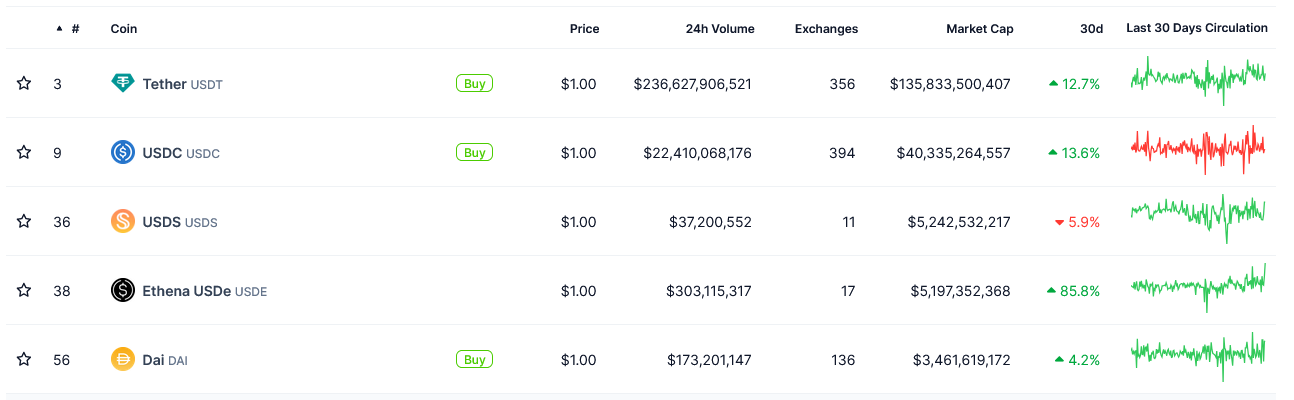Click the Dai coin logo icon

(122, 360)
